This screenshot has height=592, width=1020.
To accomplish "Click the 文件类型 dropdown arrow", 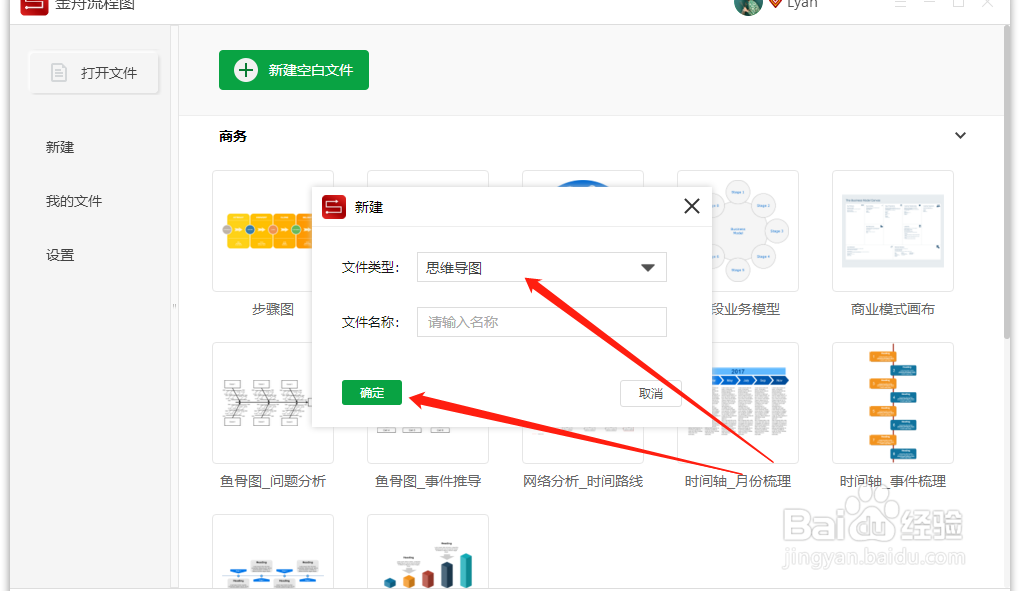I will coord(647,267).
